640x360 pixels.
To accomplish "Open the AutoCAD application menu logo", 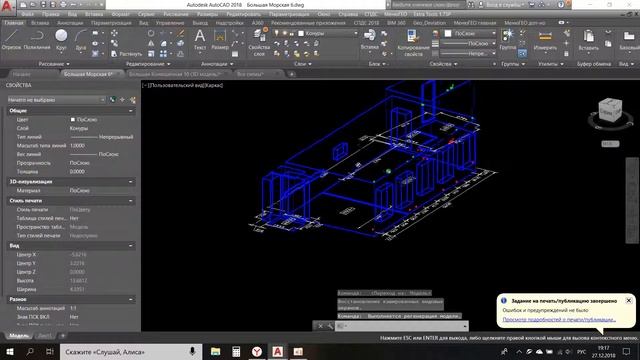I will tap(7, 6).
